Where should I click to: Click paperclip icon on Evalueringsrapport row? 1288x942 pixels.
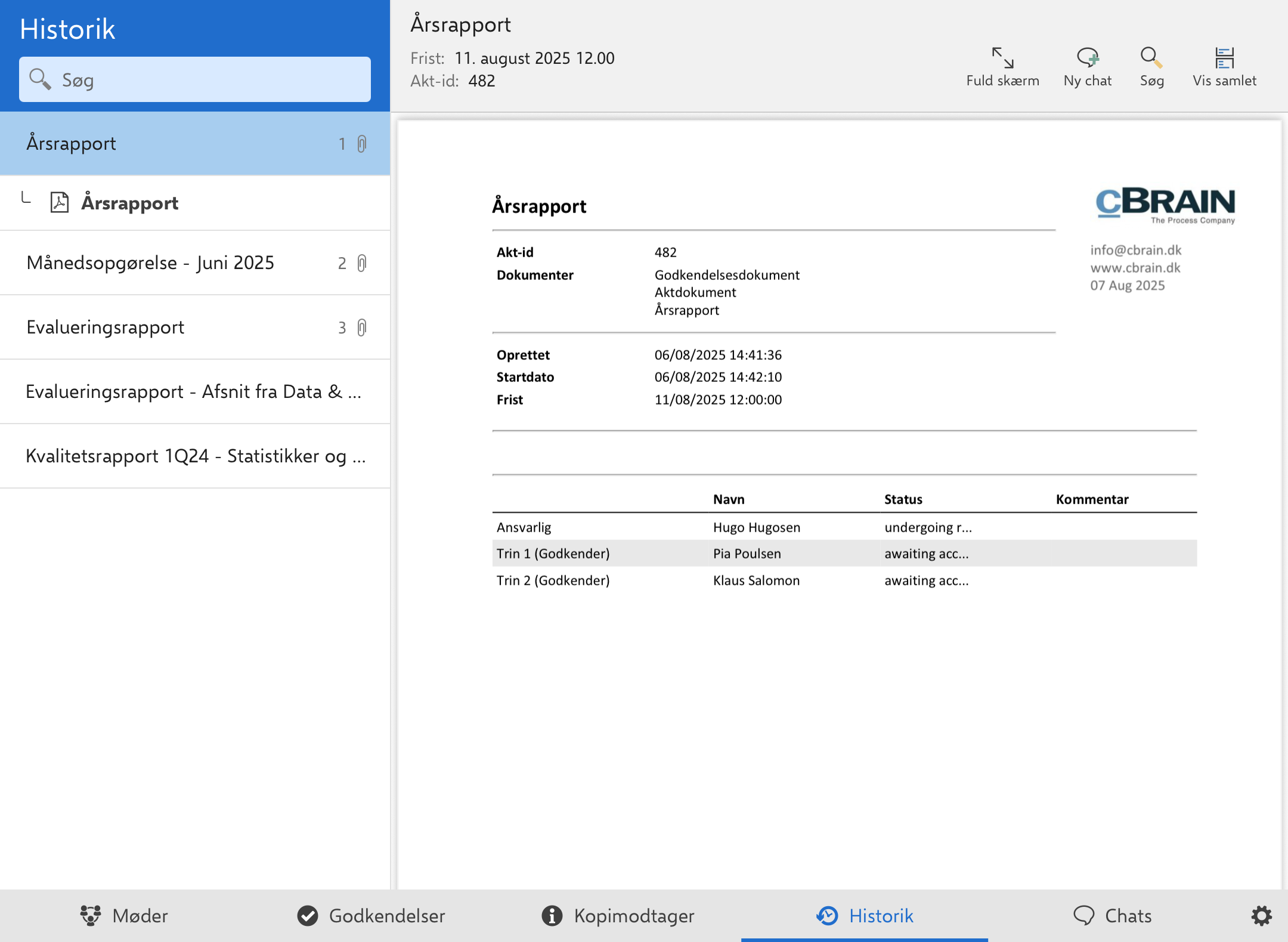click(x=362, y=328)
